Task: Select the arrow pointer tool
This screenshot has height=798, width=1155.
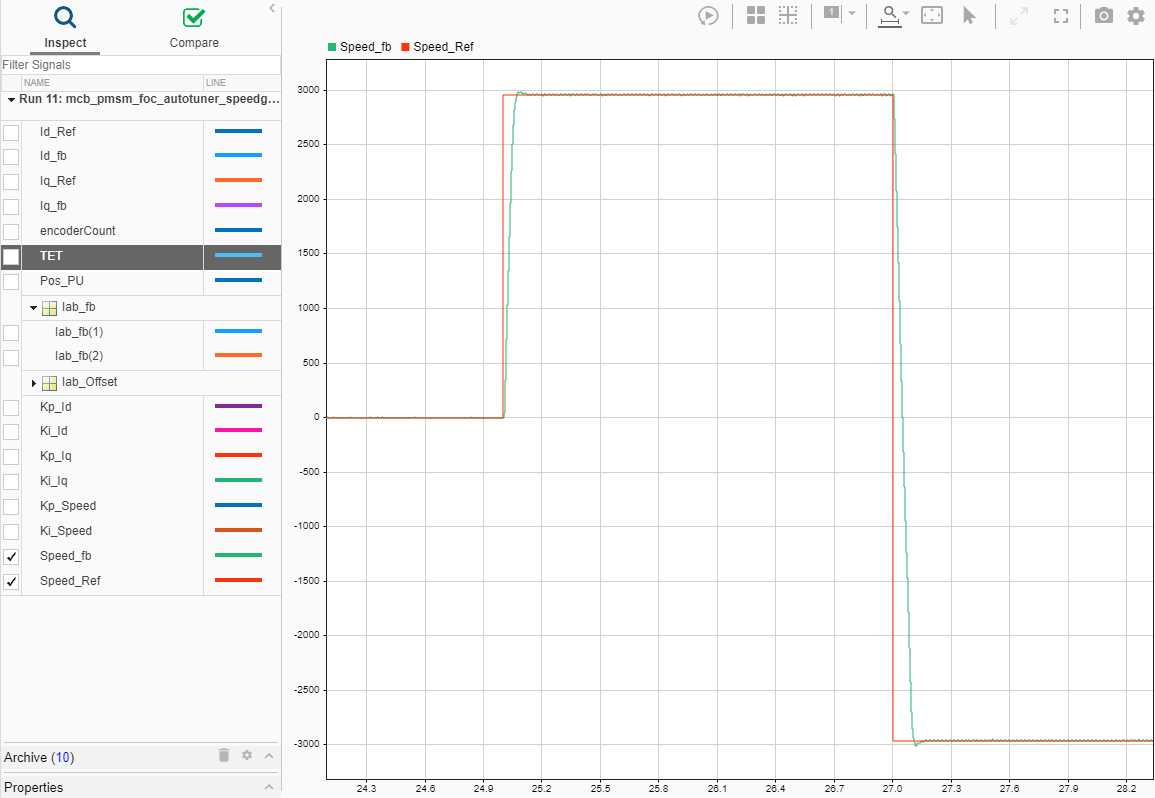Action: pos(969,15)
